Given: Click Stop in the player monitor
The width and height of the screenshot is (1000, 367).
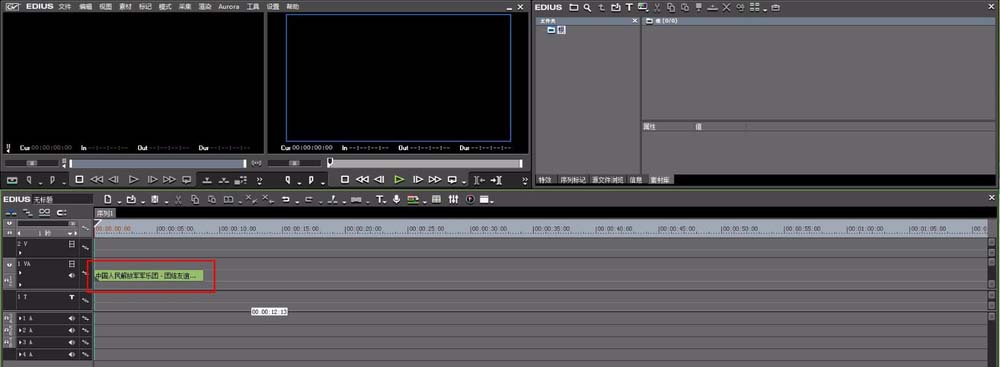Looking at the screenshot, I should (x=79, y=180).
